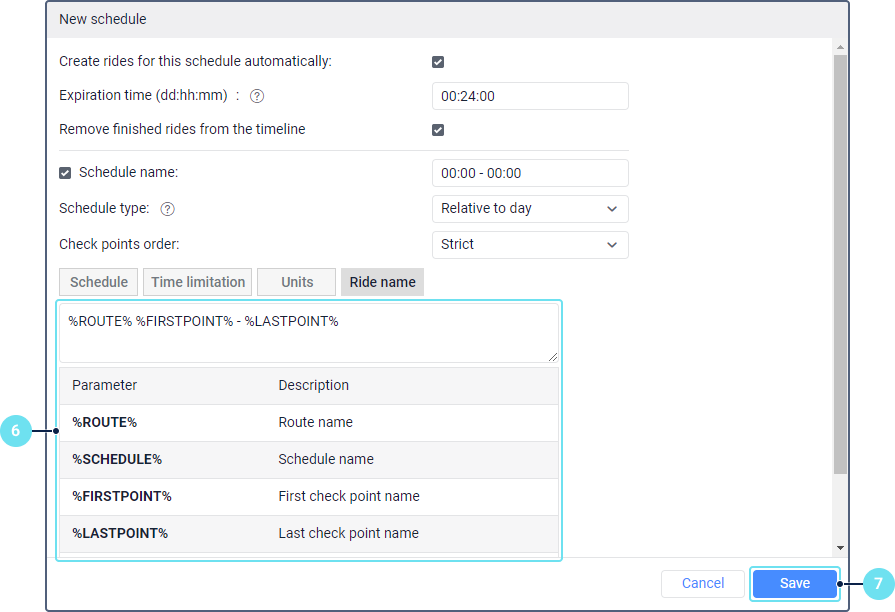Go to the Units tab
The width and height of the screenshot is (895, 612).
[297, 282]
